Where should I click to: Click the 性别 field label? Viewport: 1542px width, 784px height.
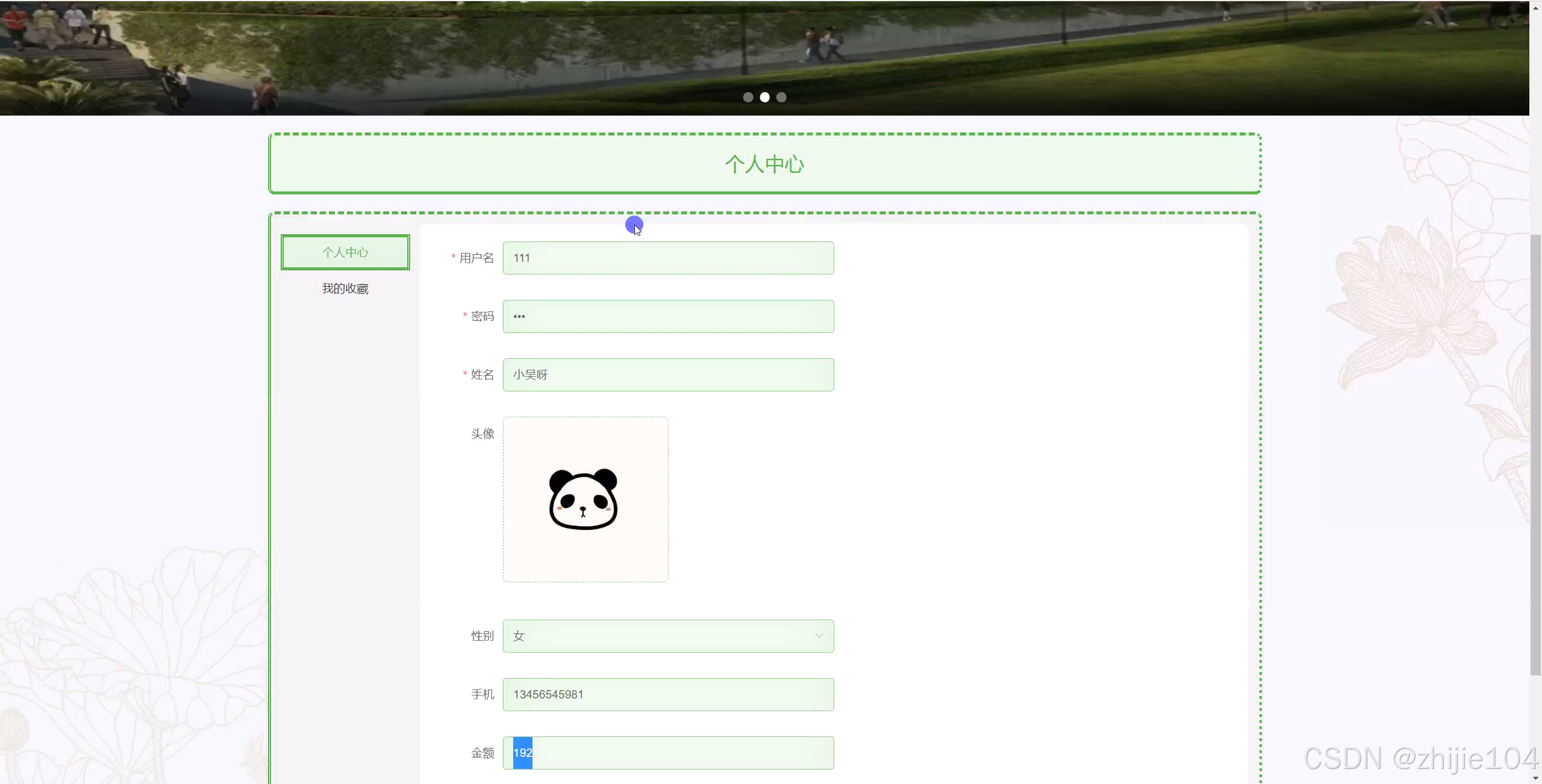pos(482,636)
